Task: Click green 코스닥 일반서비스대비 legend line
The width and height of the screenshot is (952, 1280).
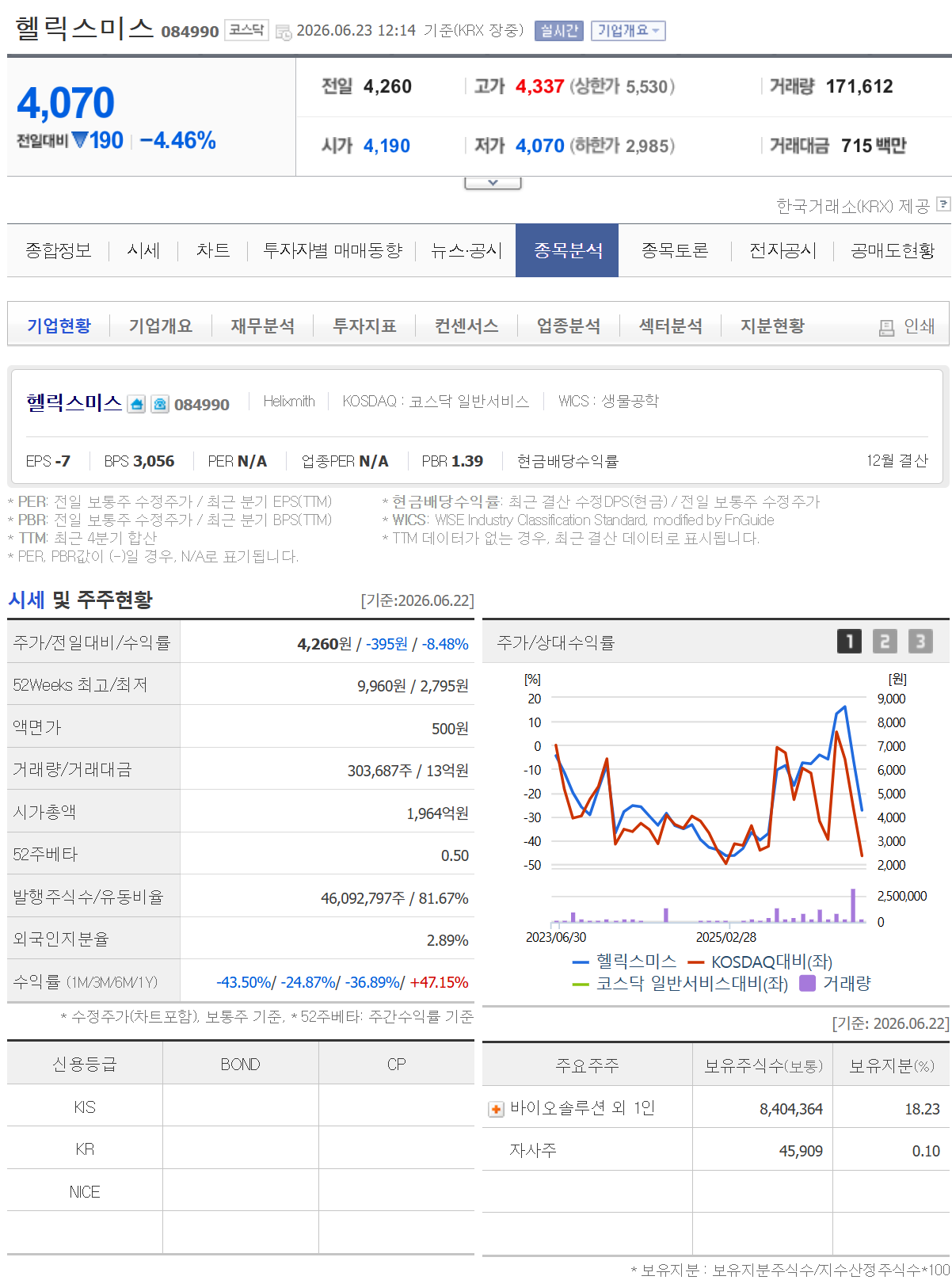Action: (581, 985)
